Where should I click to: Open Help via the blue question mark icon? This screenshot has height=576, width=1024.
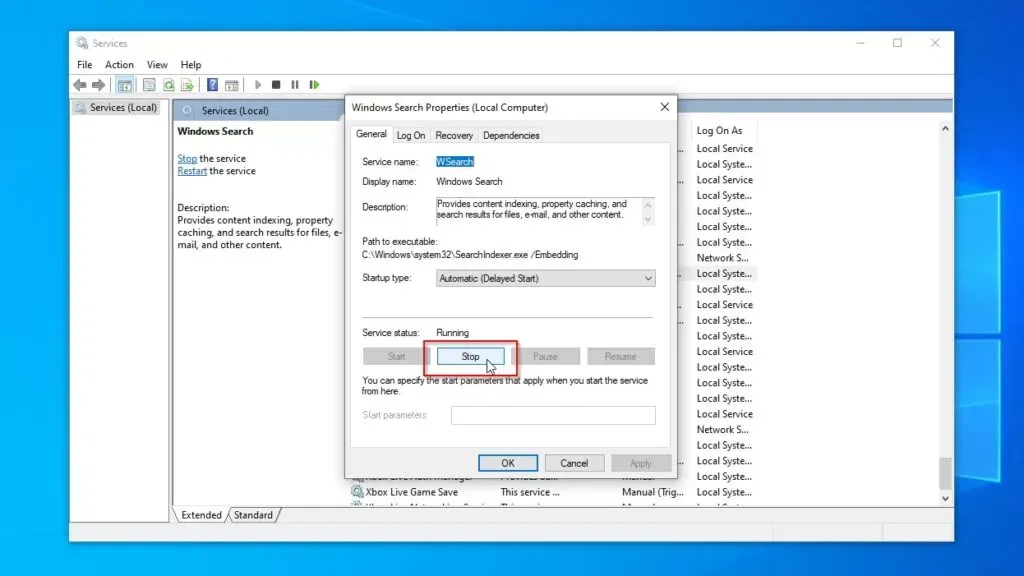tap(213, 85)
